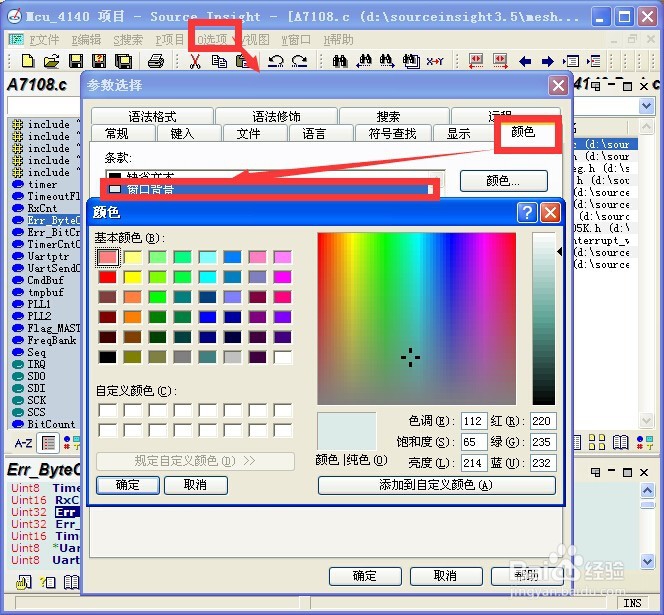Confirm the color dialog with 确定
The height and width of the screenshot is (615, 664).
click(x=127, y=485)
